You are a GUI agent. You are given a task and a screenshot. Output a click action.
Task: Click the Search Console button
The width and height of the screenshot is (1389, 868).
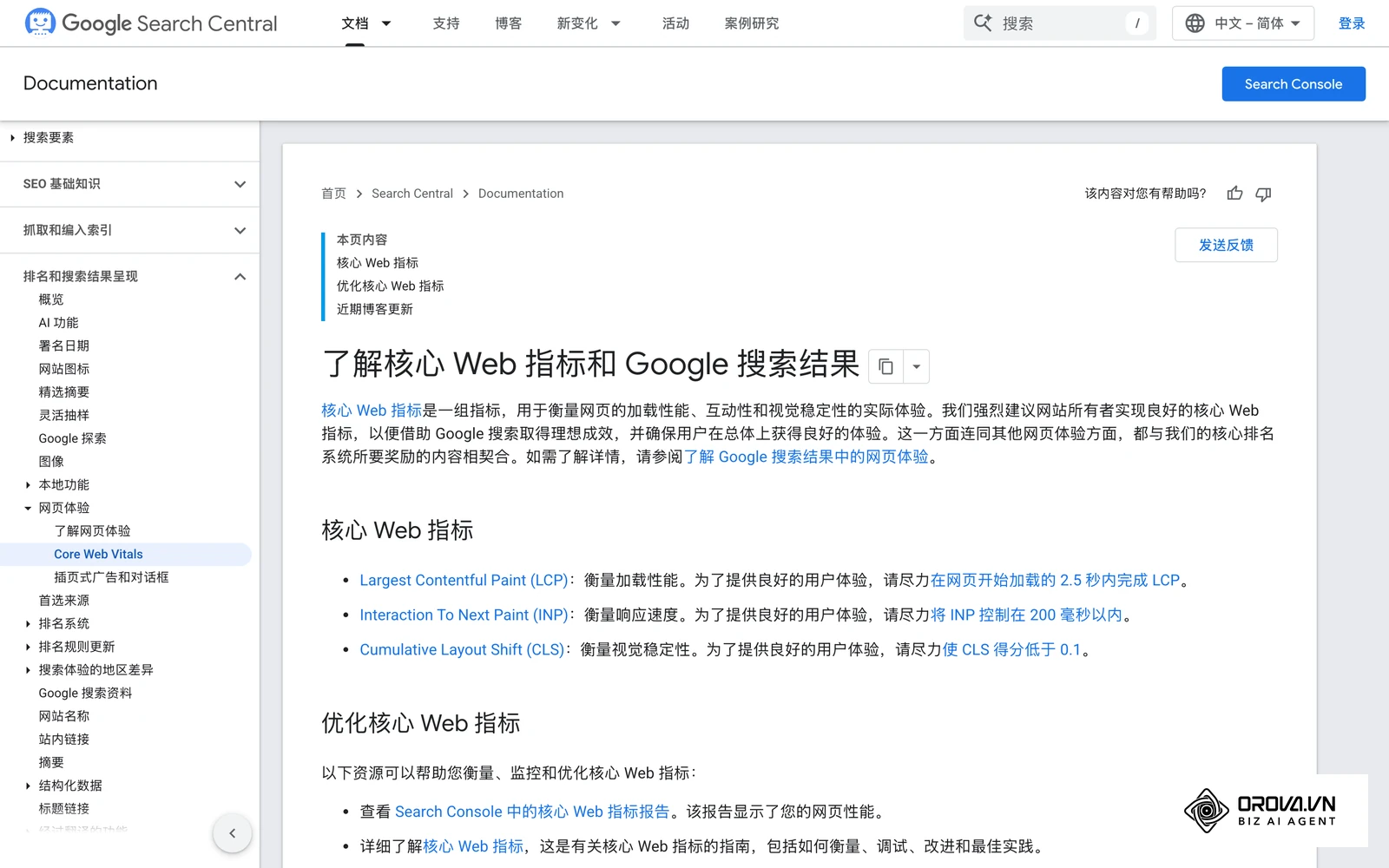click(1294, 83)
